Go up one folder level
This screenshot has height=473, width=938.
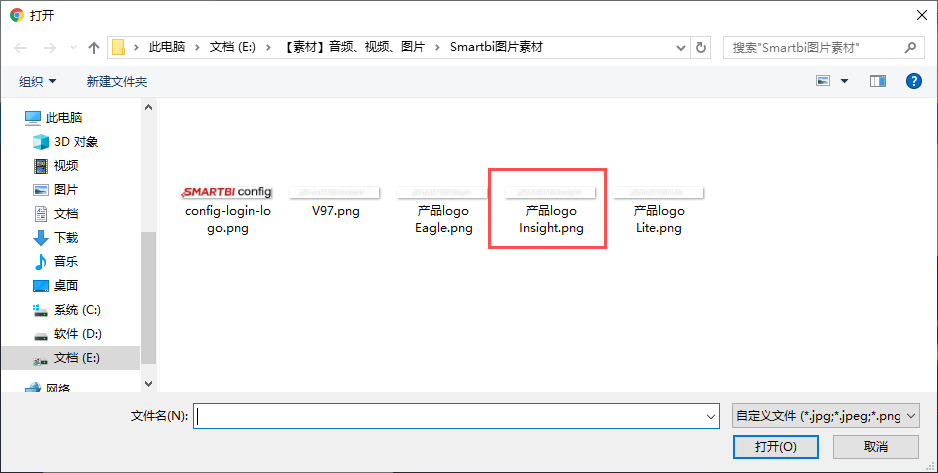[x=93, y=48]
